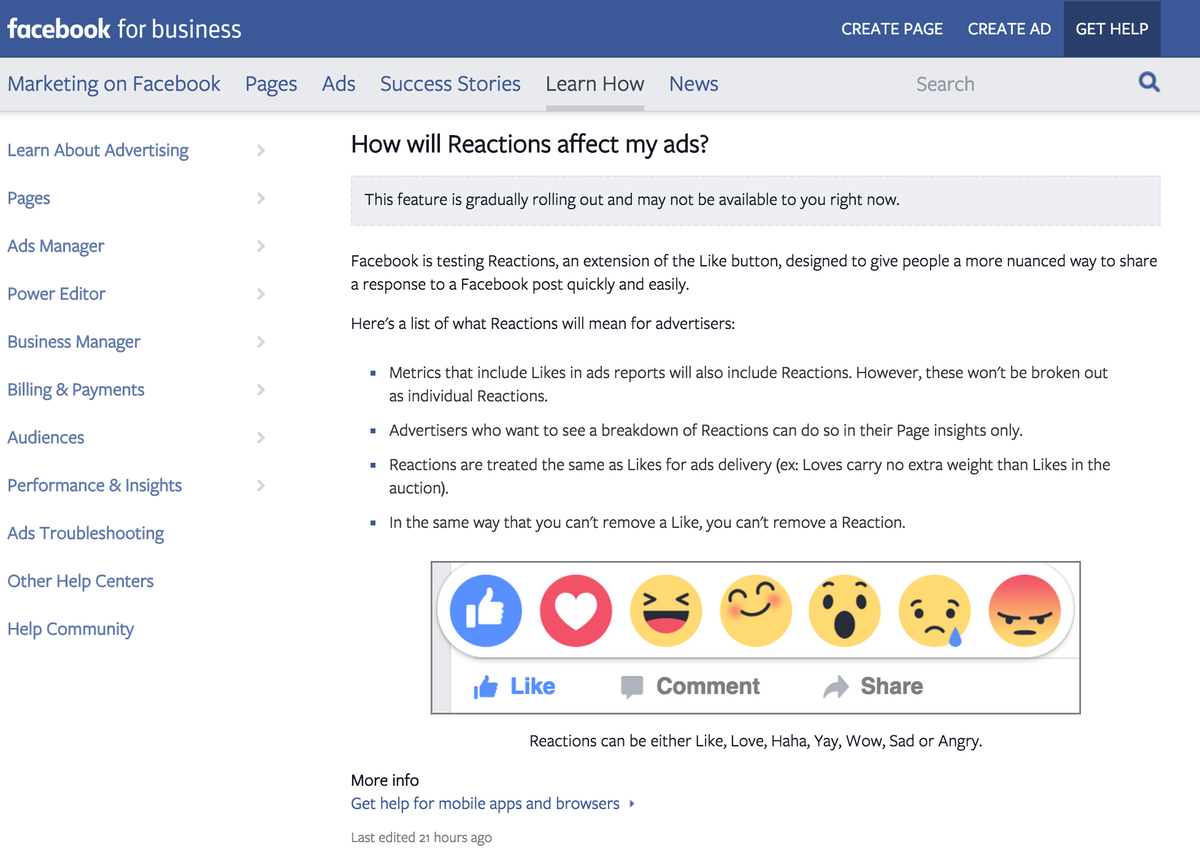The image size is (1200, 863).
Task: Select the Learn How tab
Action: [595, 84]
